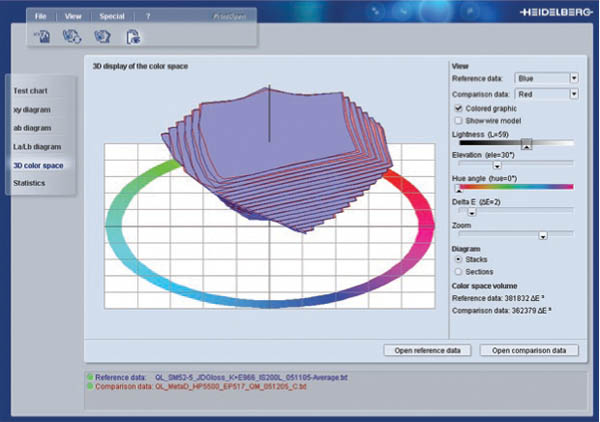This screenshot has height=422, width=600.
Task: Open the Comparison data color dropdown
Action: [x=574, y=93]
